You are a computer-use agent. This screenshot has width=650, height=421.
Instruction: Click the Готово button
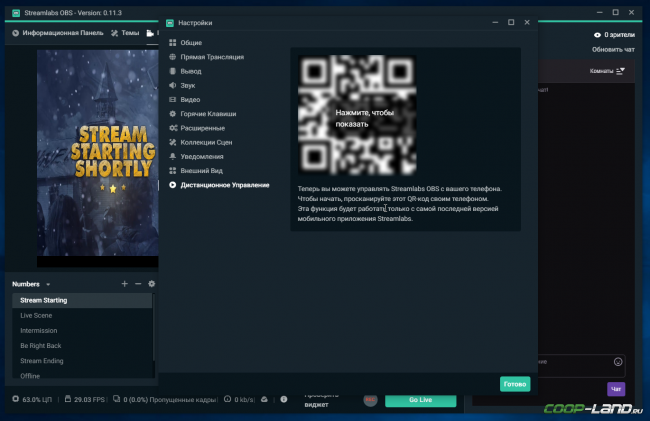pos(515,384)
